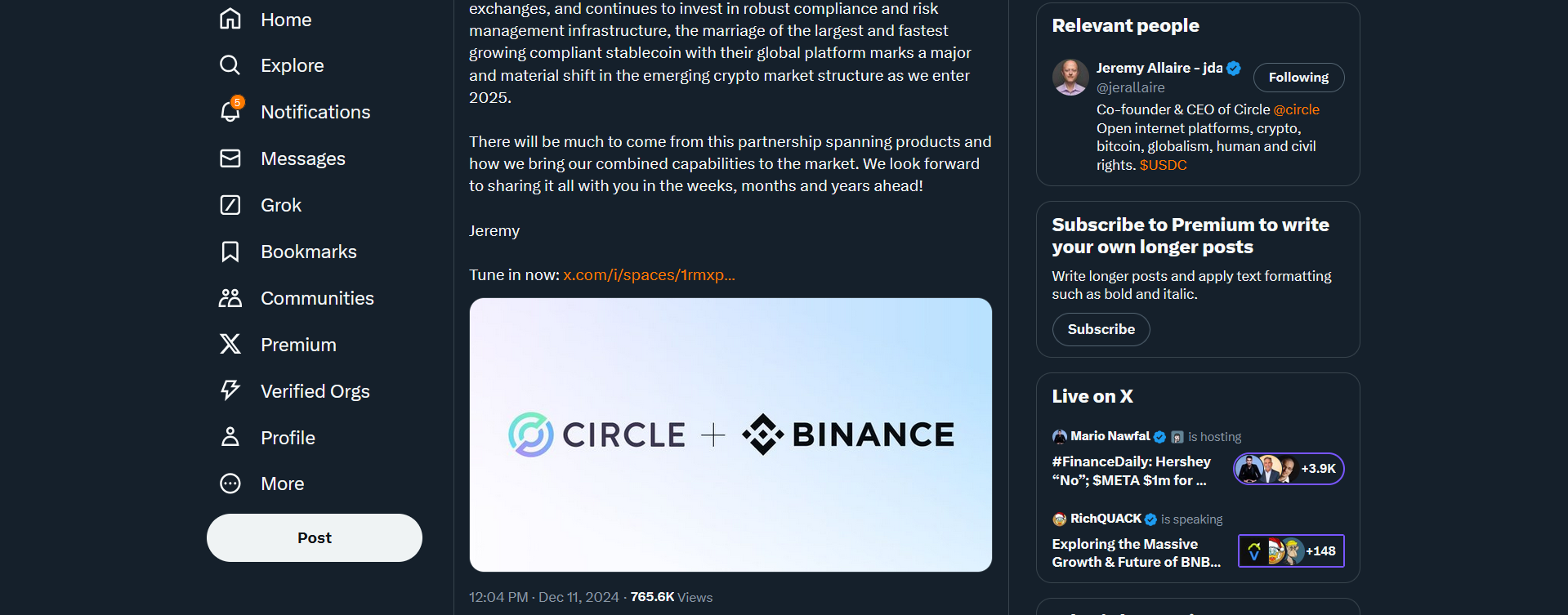Open the Messages envelope icon
Image resolution: width=1568 pixels, height=615 pixels.
pos(230,158)
